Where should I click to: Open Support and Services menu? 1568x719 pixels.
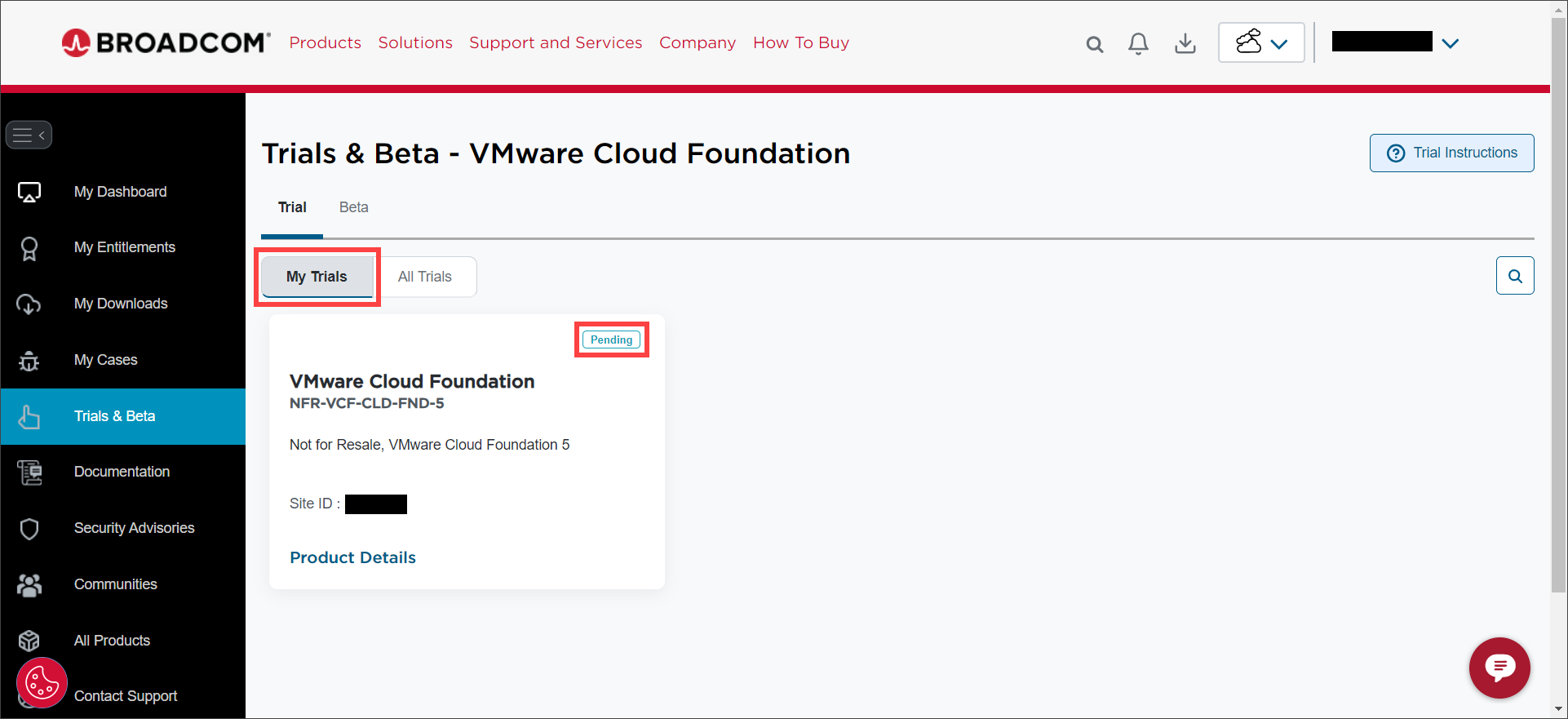point(556,42)
